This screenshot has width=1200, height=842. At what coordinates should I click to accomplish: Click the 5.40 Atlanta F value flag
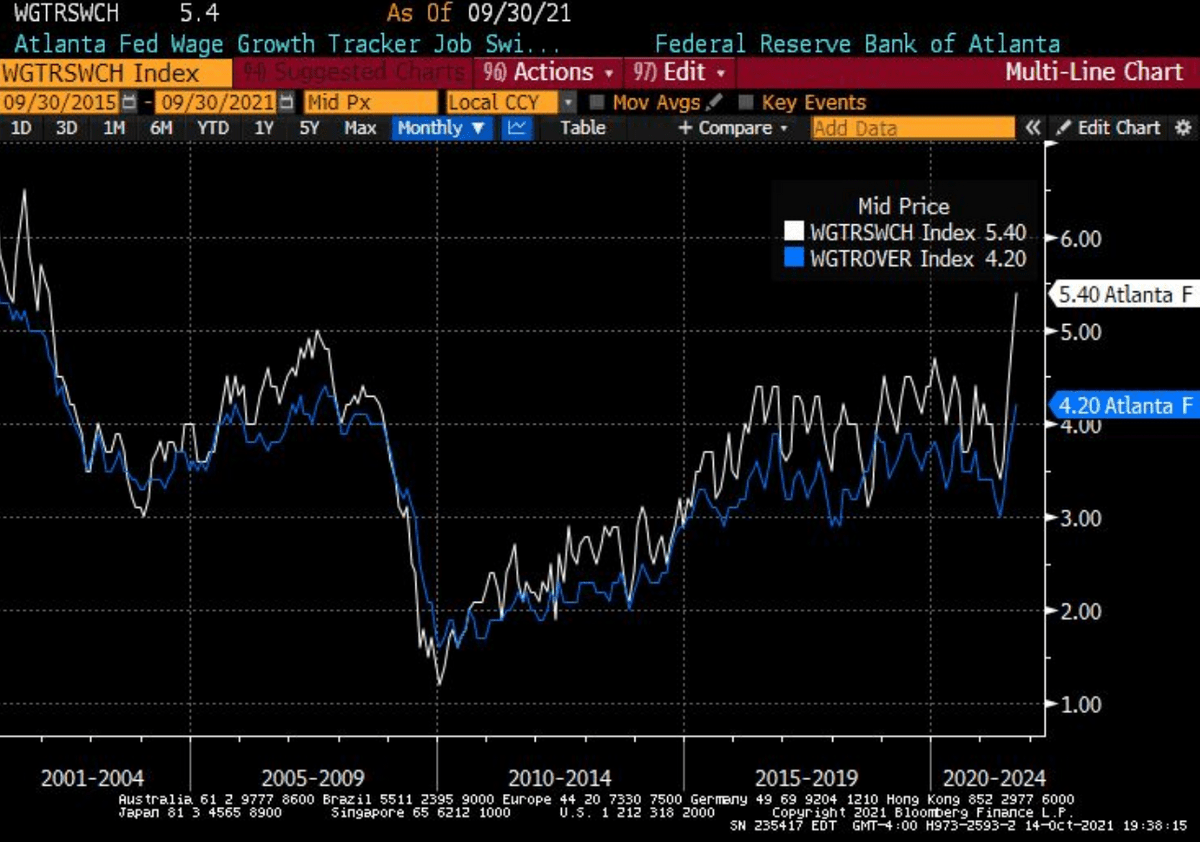click(x=1126, y=295)
